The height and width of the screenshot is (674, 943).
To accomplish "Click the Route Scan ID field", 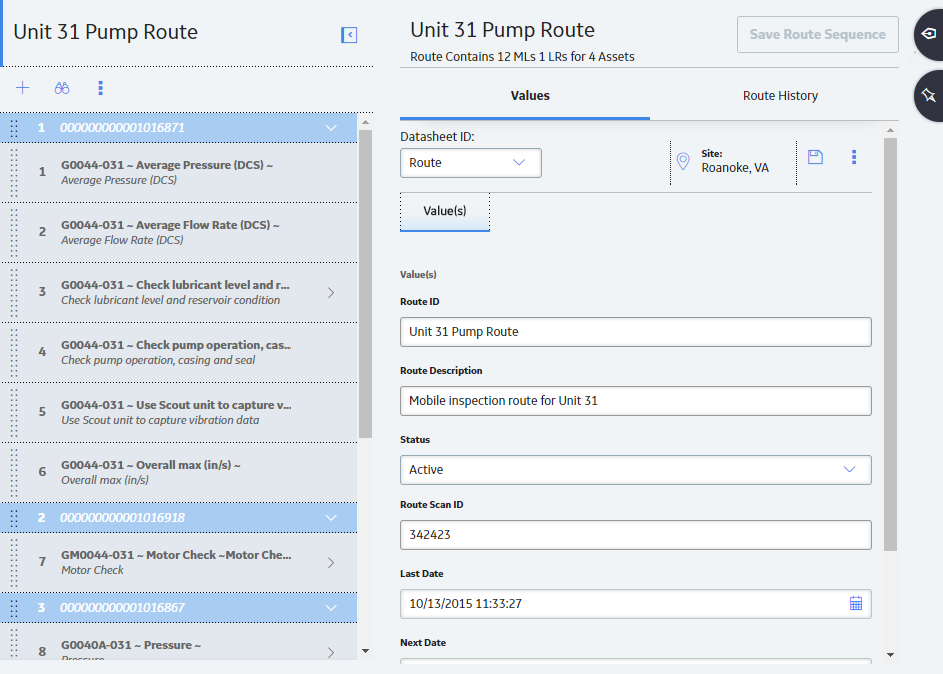I will click(636, 535).
